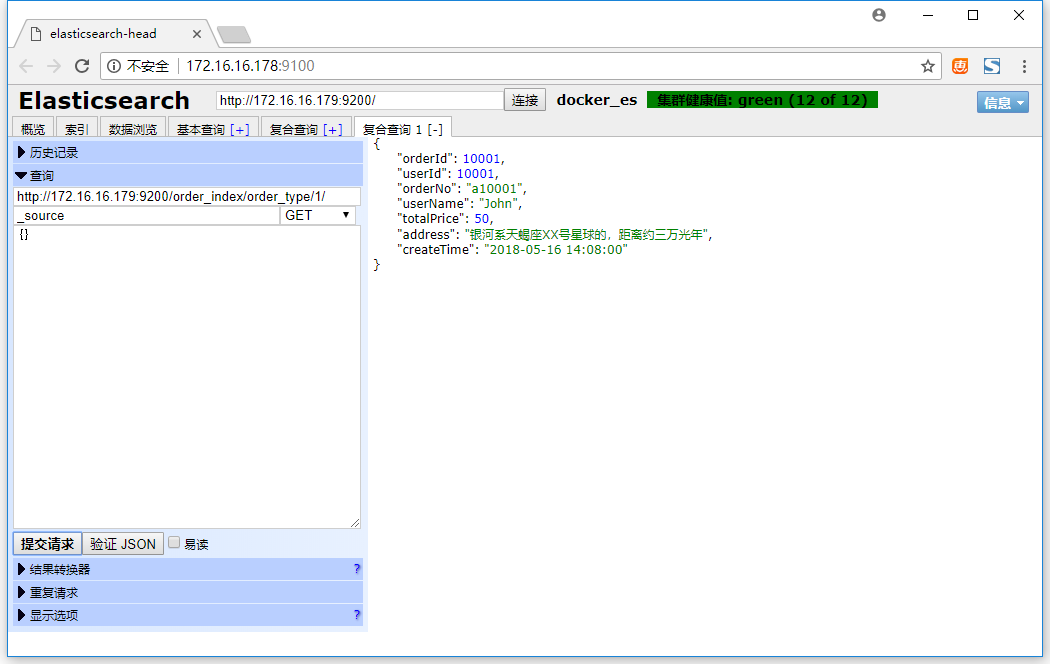Enable the 易读 checkbox
Screen dimensions: 1050x664
click(x=174, y=543)
